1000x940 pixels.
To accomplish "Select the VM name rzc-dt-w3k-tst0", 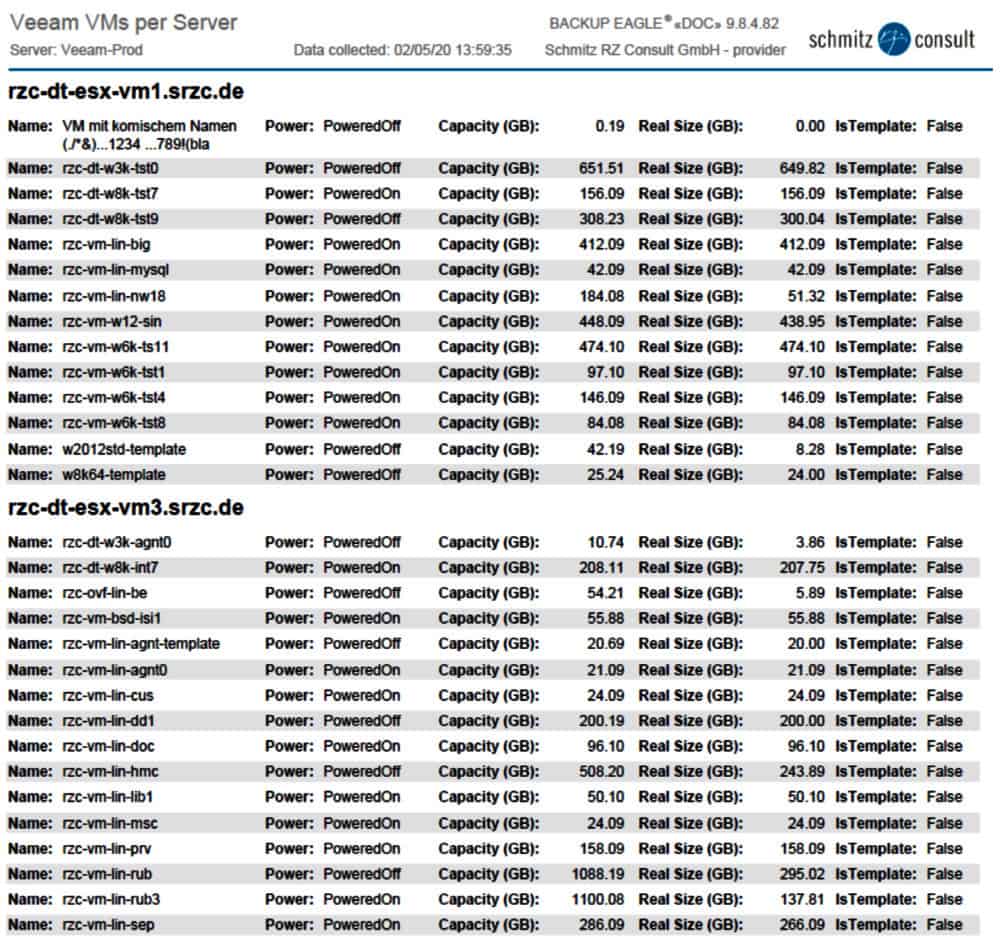I will point(110,168).
